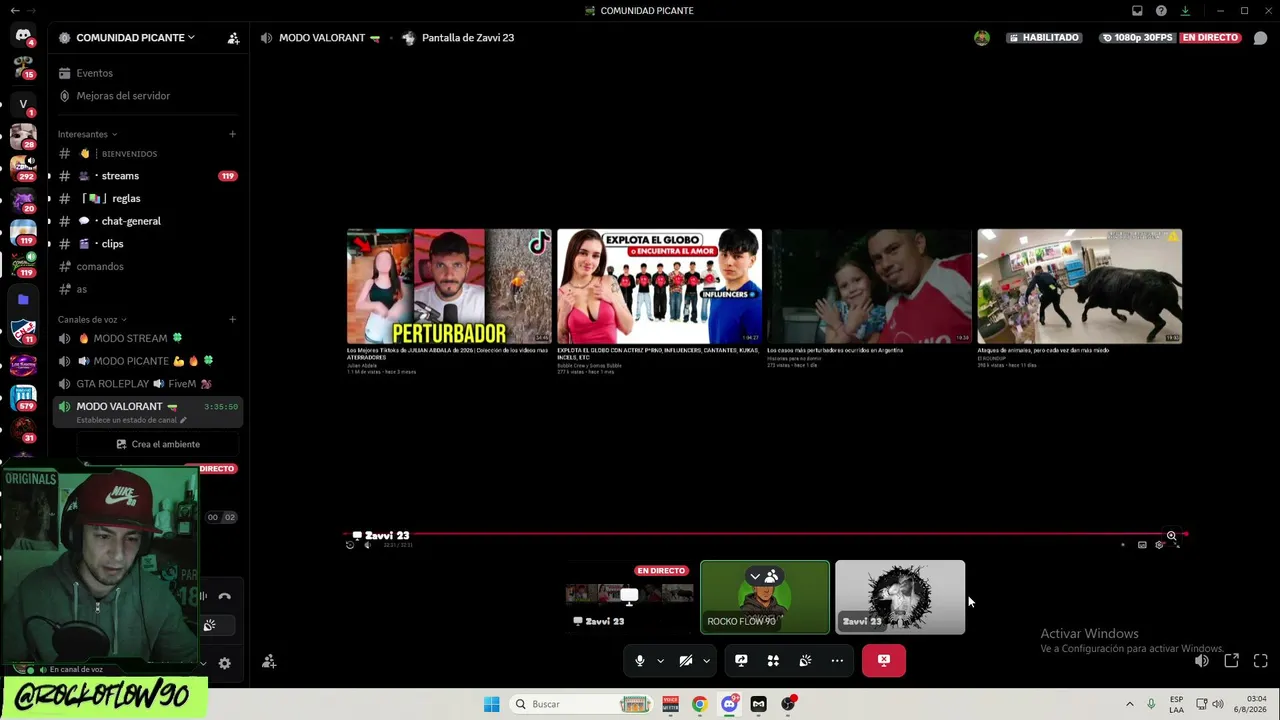
Task: Open Google Chrome from the taskbar
Action: (x=700, y=704)
